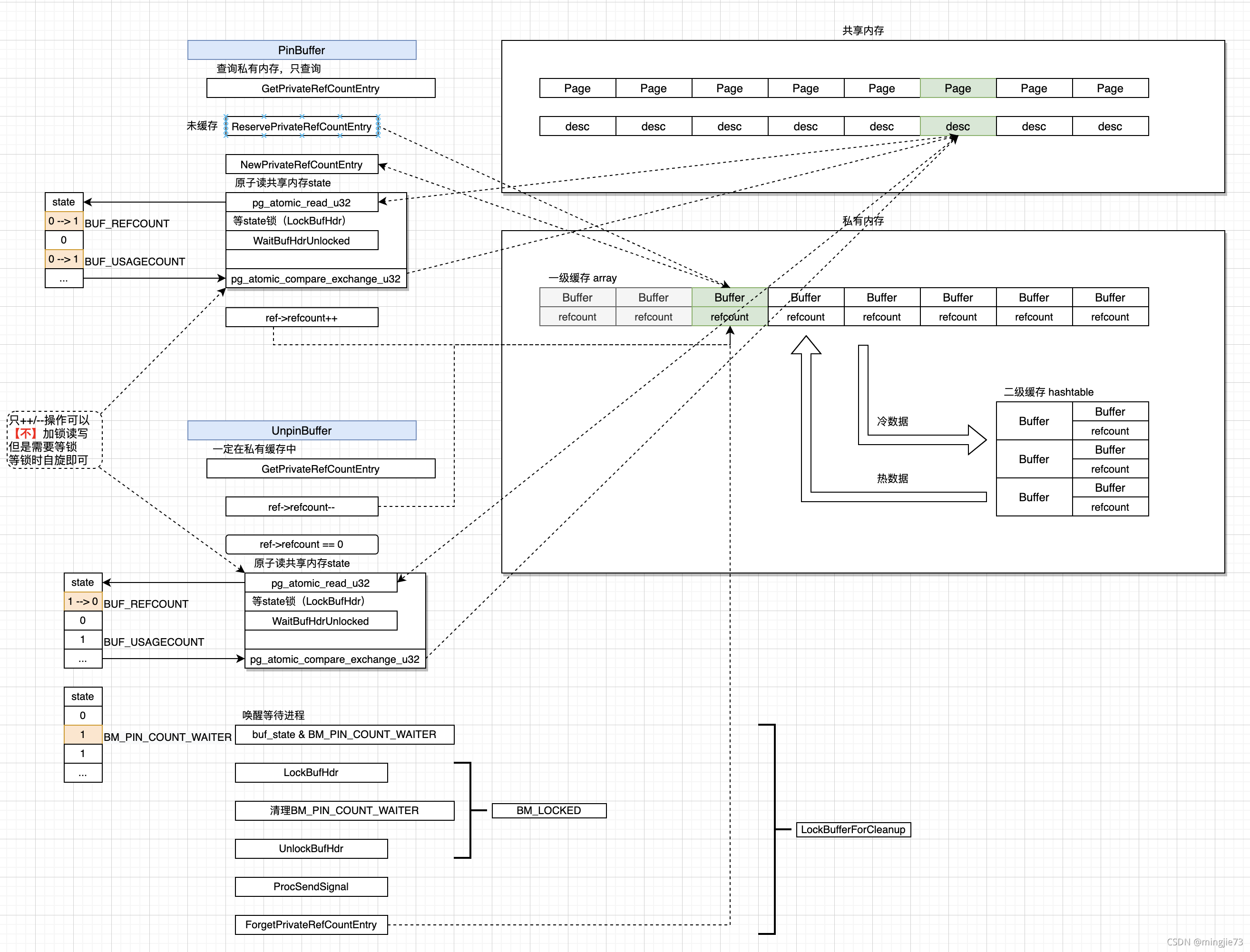Click the '一定在私有缓存中' label
Viewport: 1250px width, 952px height.
pos(254,449)
